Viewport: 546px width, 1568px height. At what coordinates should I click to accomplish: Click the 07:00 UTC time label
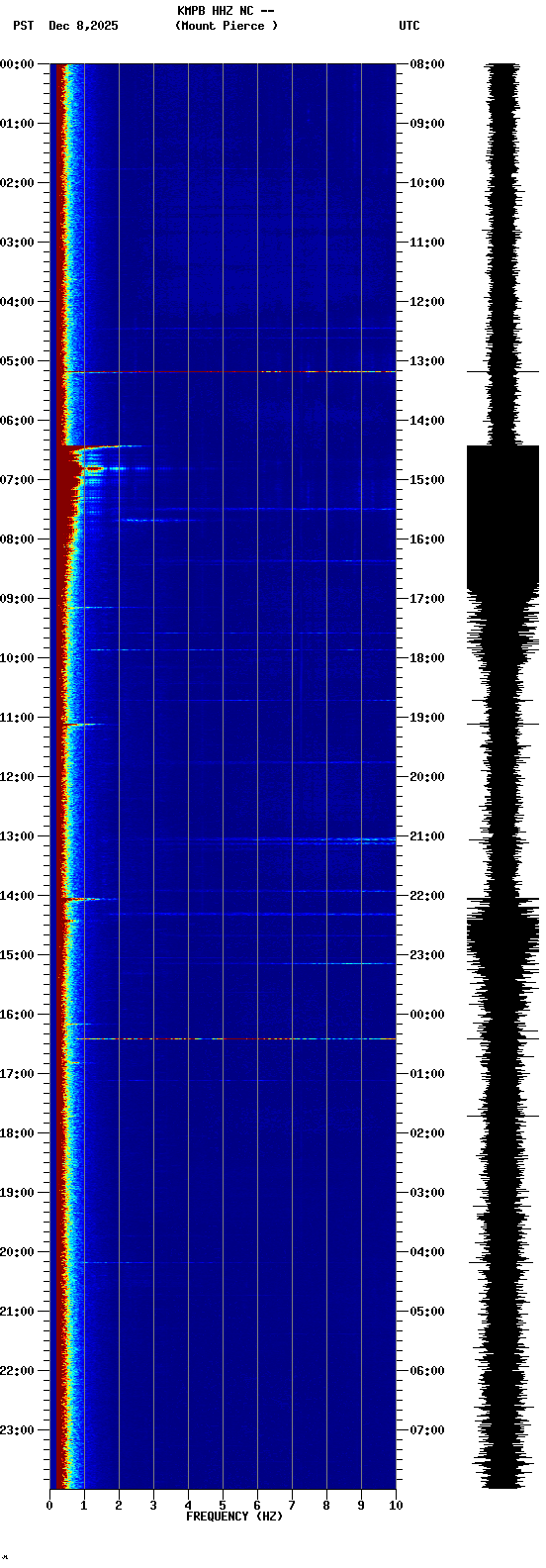point(427,1430)
